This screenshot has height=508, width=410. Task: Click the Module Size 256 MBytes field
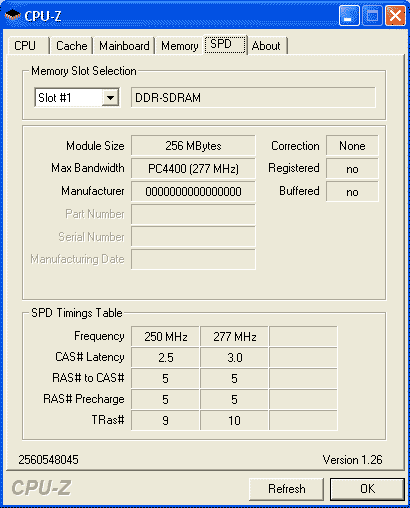[x=193, y=146]
